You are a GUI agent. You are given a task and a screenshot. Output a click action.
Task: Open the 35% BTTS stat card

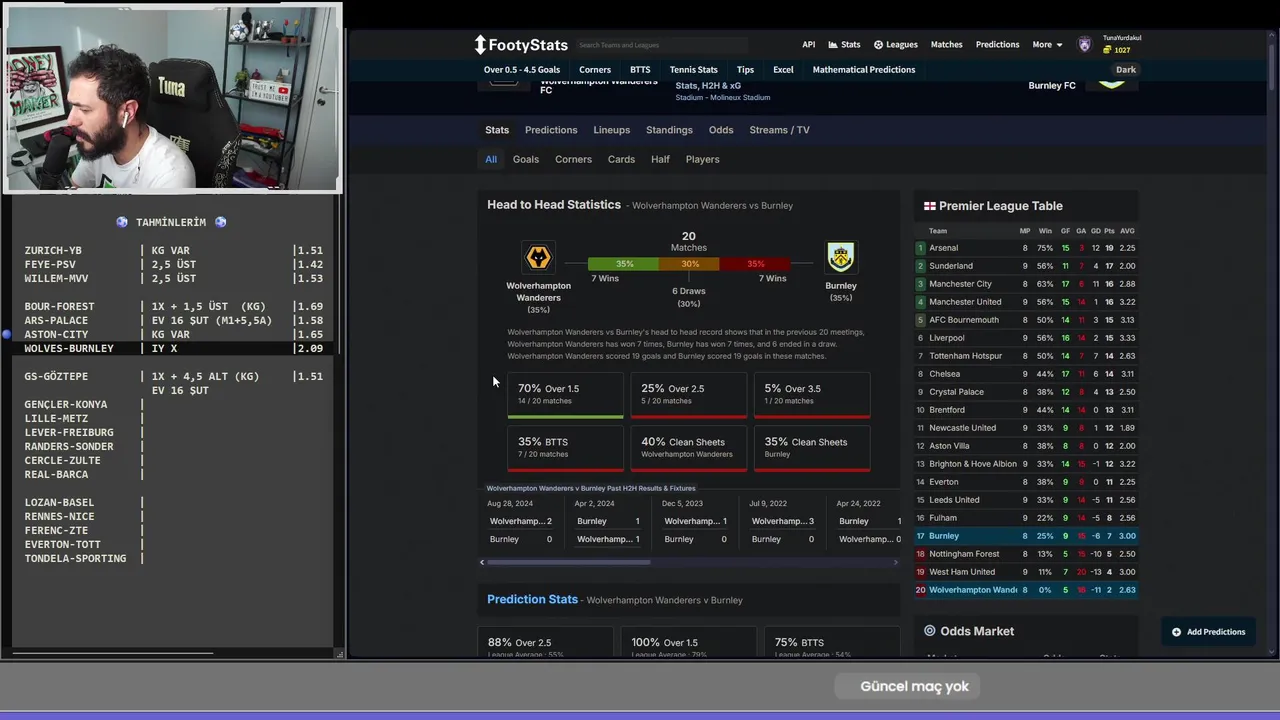point(565,448)
